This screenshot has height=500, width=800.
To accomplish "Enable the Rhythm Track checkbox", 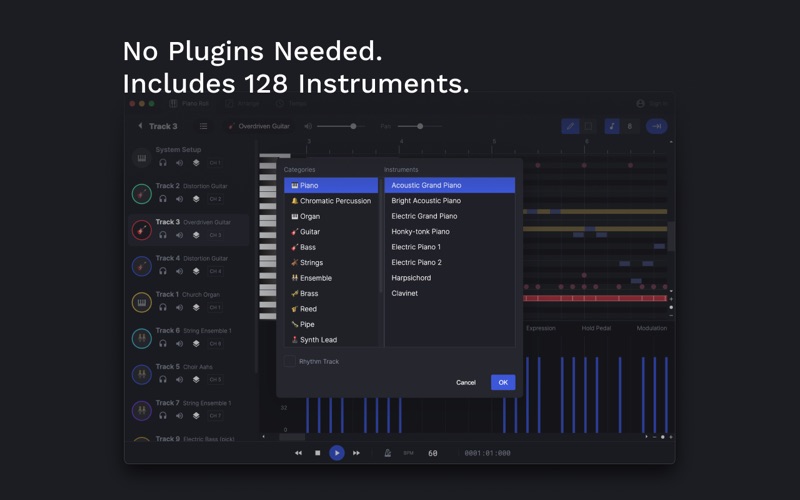I will click(x=289, y=361).
